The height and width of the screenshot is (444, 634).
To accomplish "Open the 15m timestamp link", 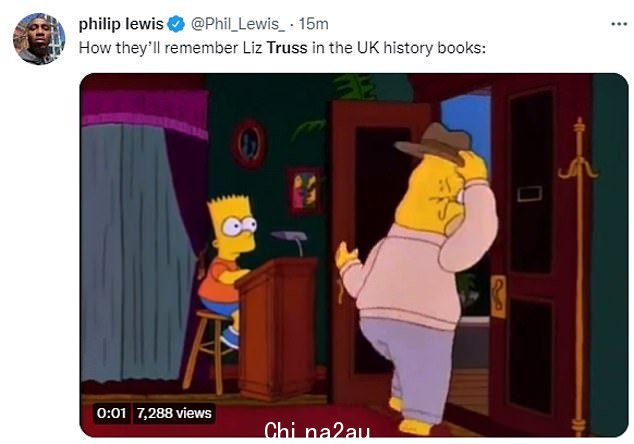I will [314, 24].
